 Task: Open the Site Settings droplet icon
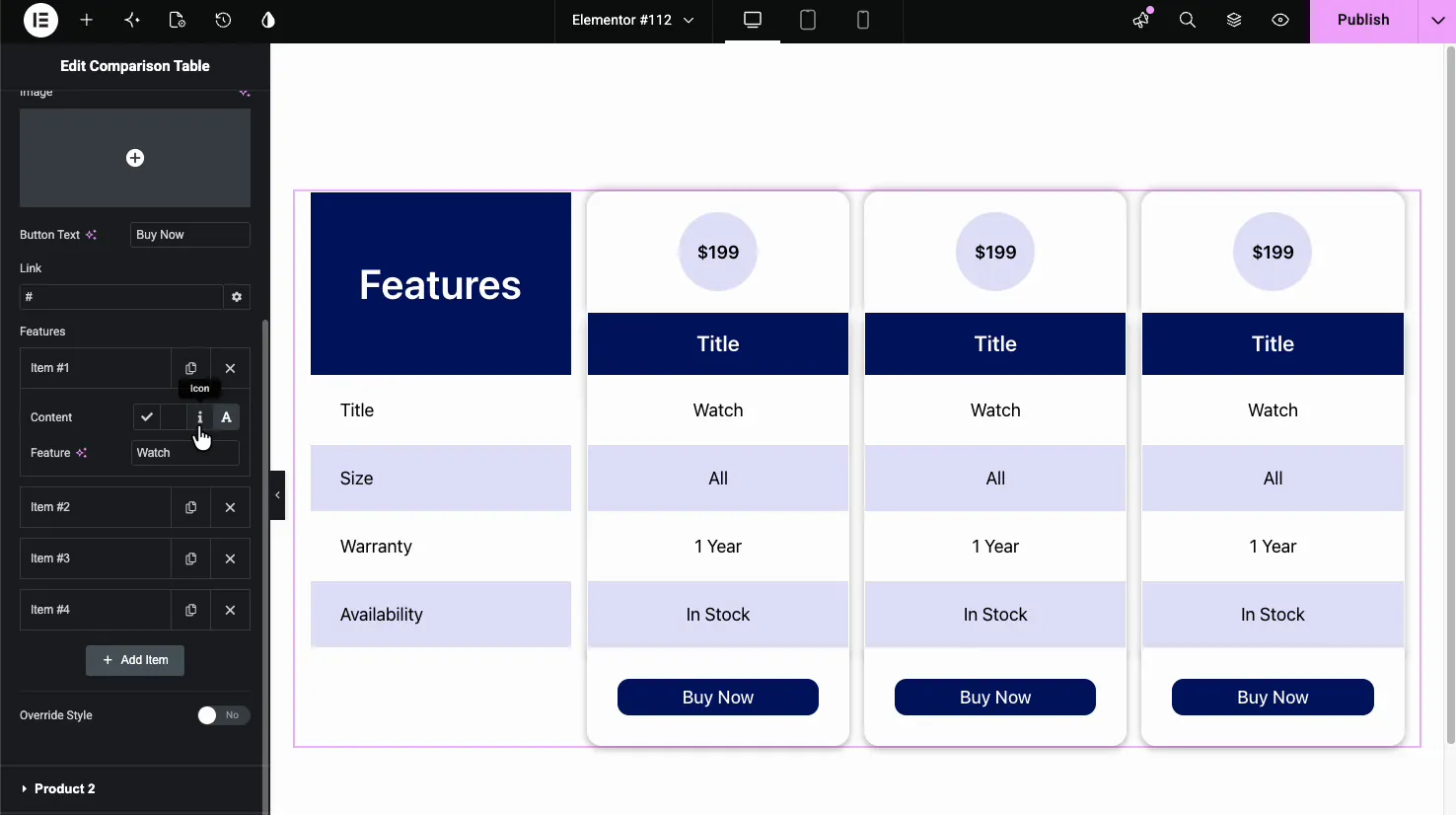point(268,20)
